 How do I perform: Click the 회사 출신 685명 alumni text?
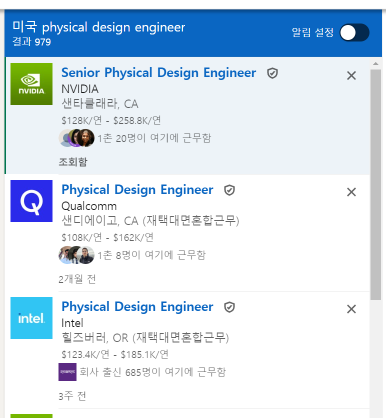tap(153, 372)
